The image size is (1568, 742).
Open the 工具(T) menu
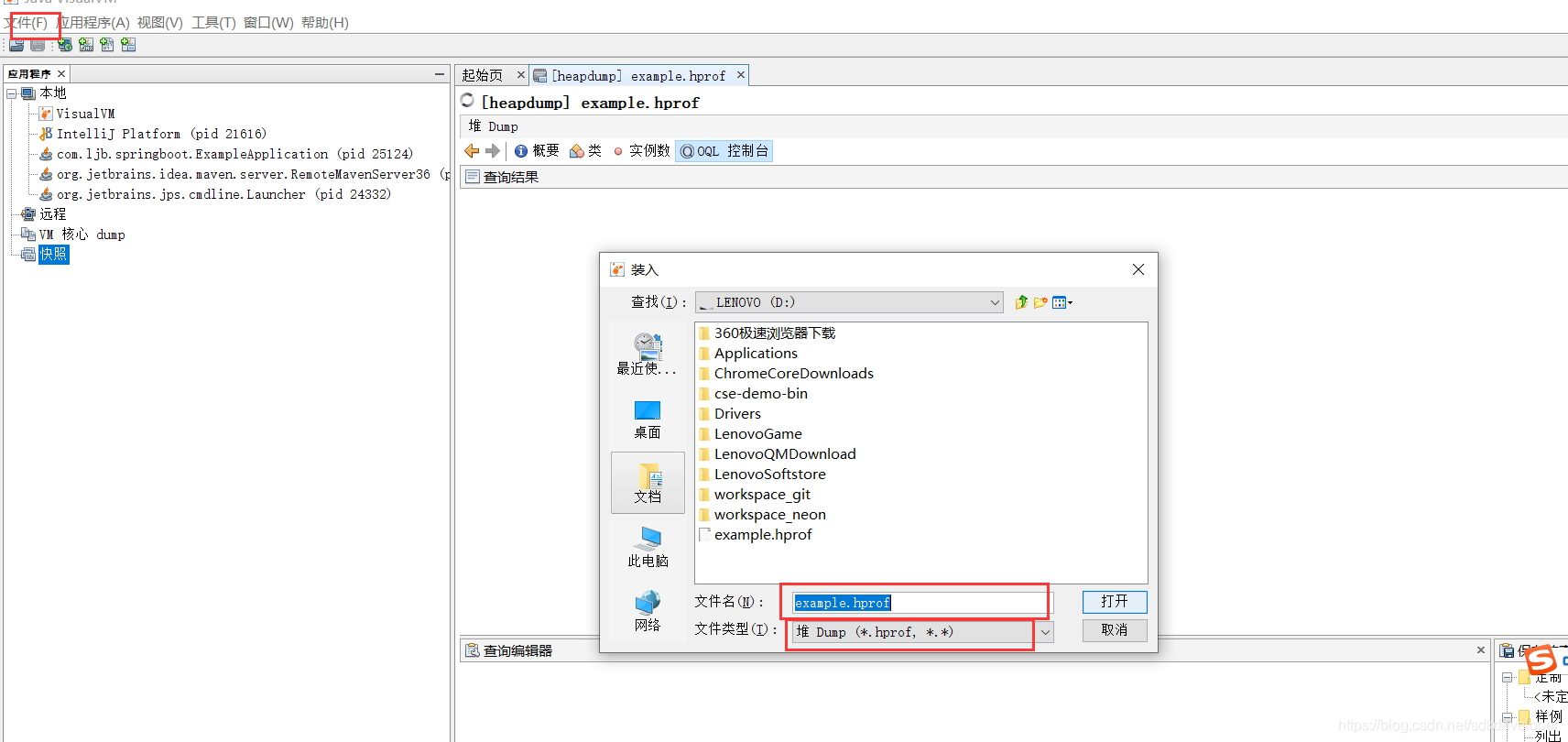pyautogui.click(x=213, y=23)
